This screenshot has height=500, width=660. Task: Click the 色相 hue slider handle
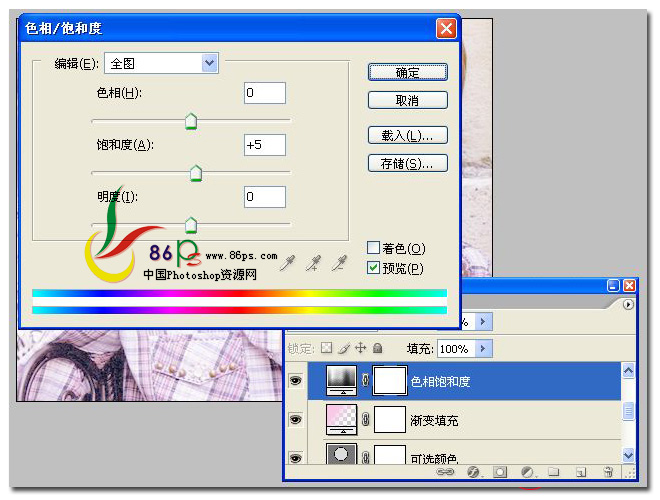coord(191,121)
